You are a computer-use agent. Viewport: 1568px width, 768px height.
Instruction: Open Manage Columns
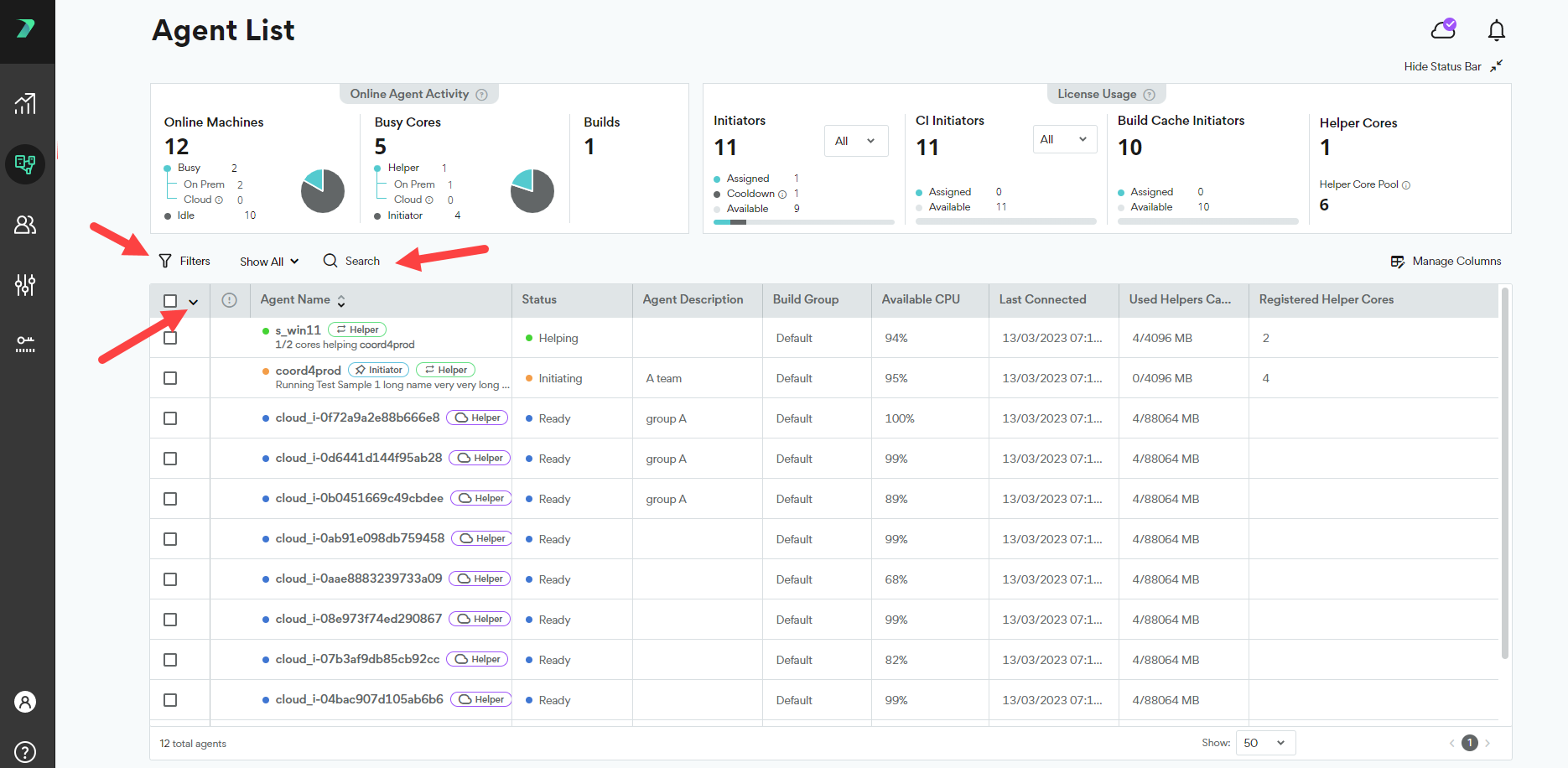pyautogui.click(x=1446, y=262)
